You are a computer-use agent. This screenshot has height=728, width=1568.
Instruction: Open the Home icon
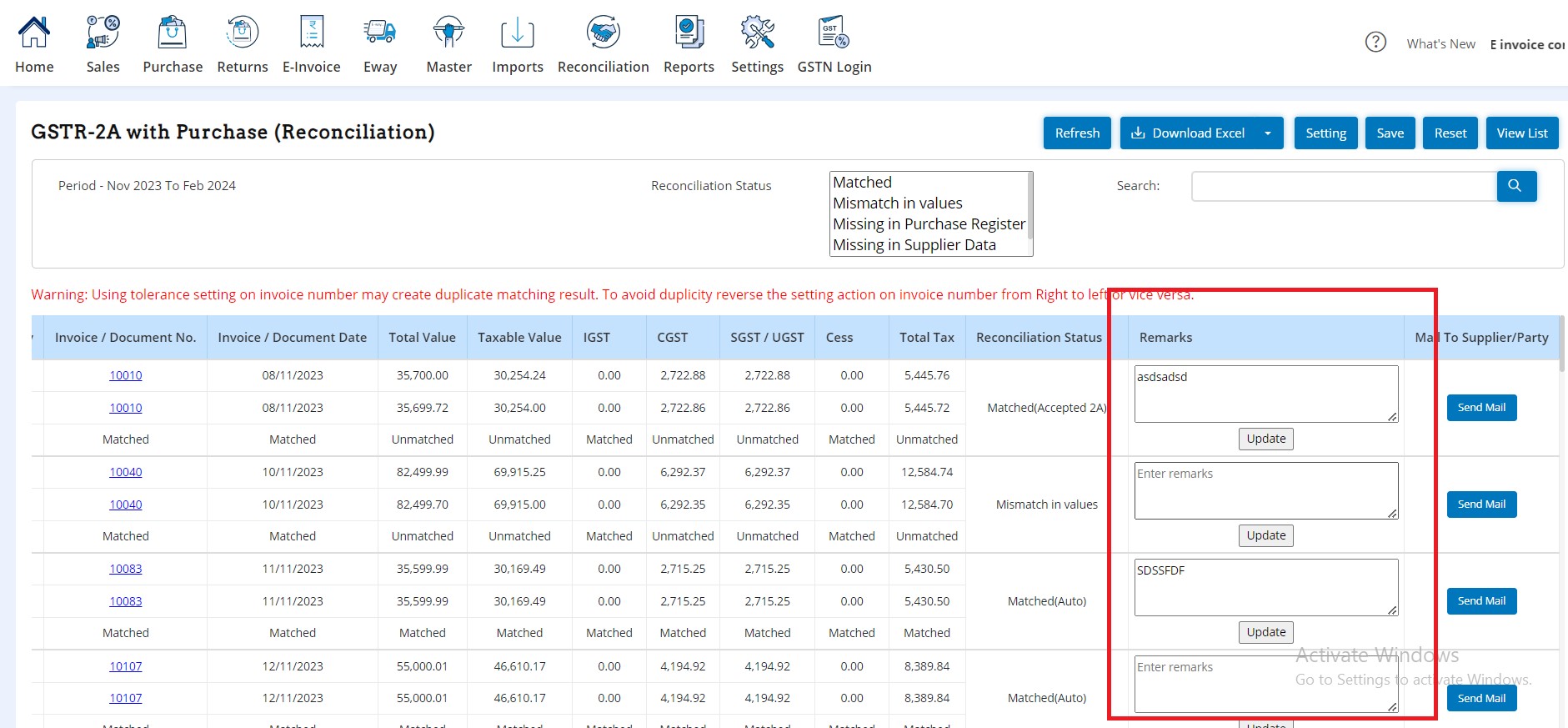(34, 33)
